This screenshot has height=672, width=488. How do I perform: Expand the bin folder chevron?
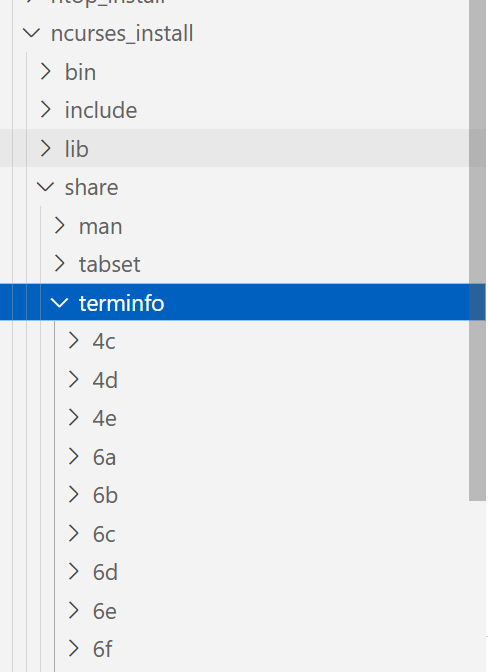tap(46, 72)
